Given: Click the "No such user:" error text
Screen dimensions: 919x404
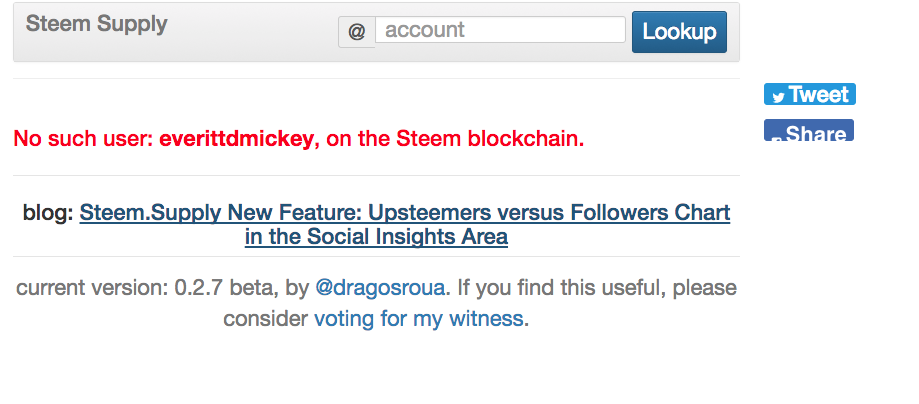Looking at the screenshot, I should point(83,139).
